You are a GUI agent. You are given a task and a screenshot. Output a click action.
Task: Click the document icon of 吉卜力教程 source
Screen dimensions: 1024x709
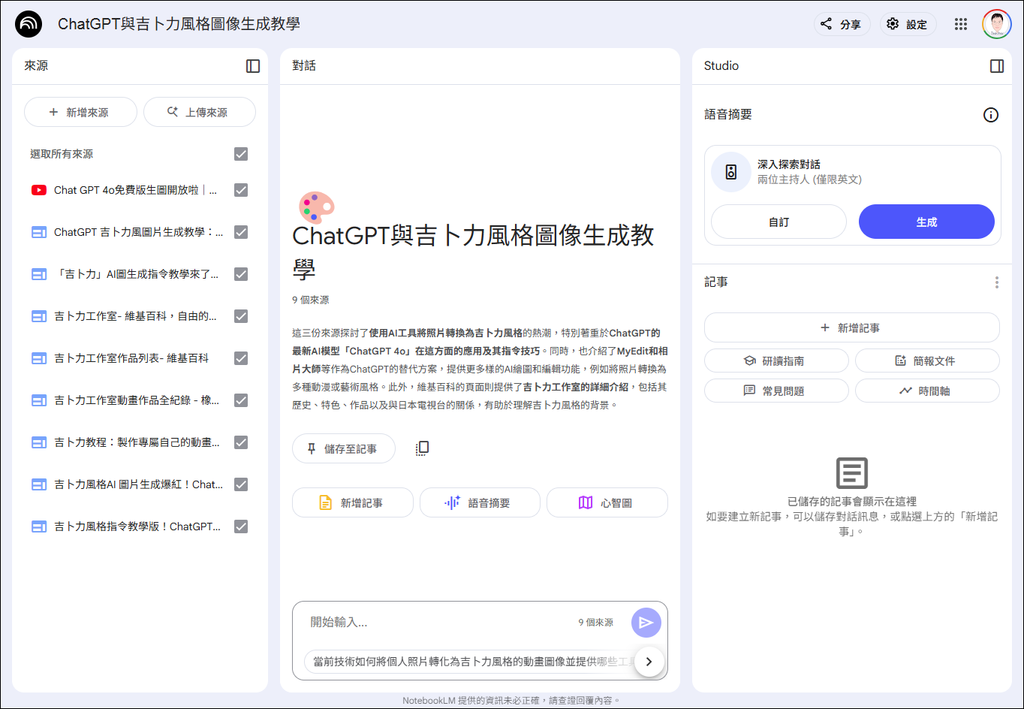click(x=39, y=443)
